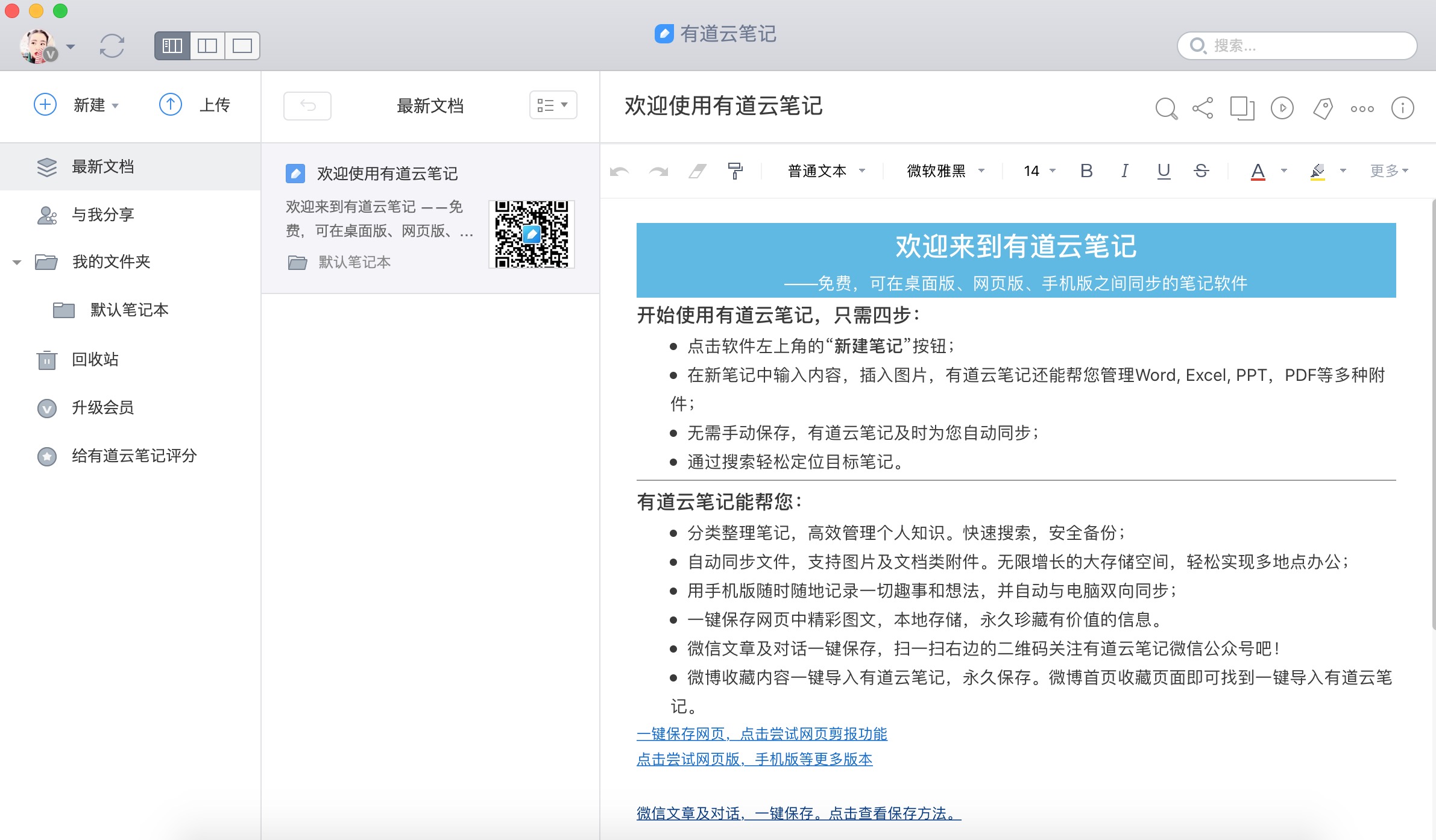
Task: Select the share note icon
Action: click(1202, 108)
